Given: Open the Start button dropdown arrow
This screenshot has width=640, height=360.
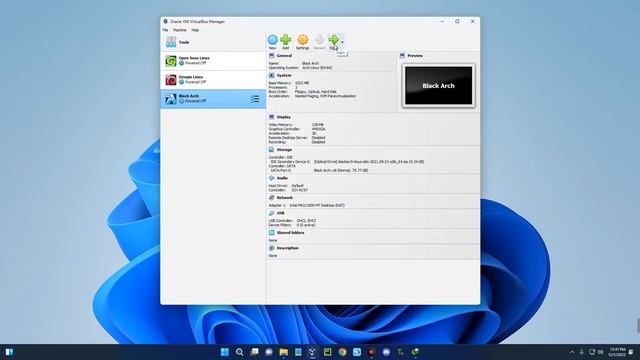Looking at the screenshot, I should [x=342, y=42].
